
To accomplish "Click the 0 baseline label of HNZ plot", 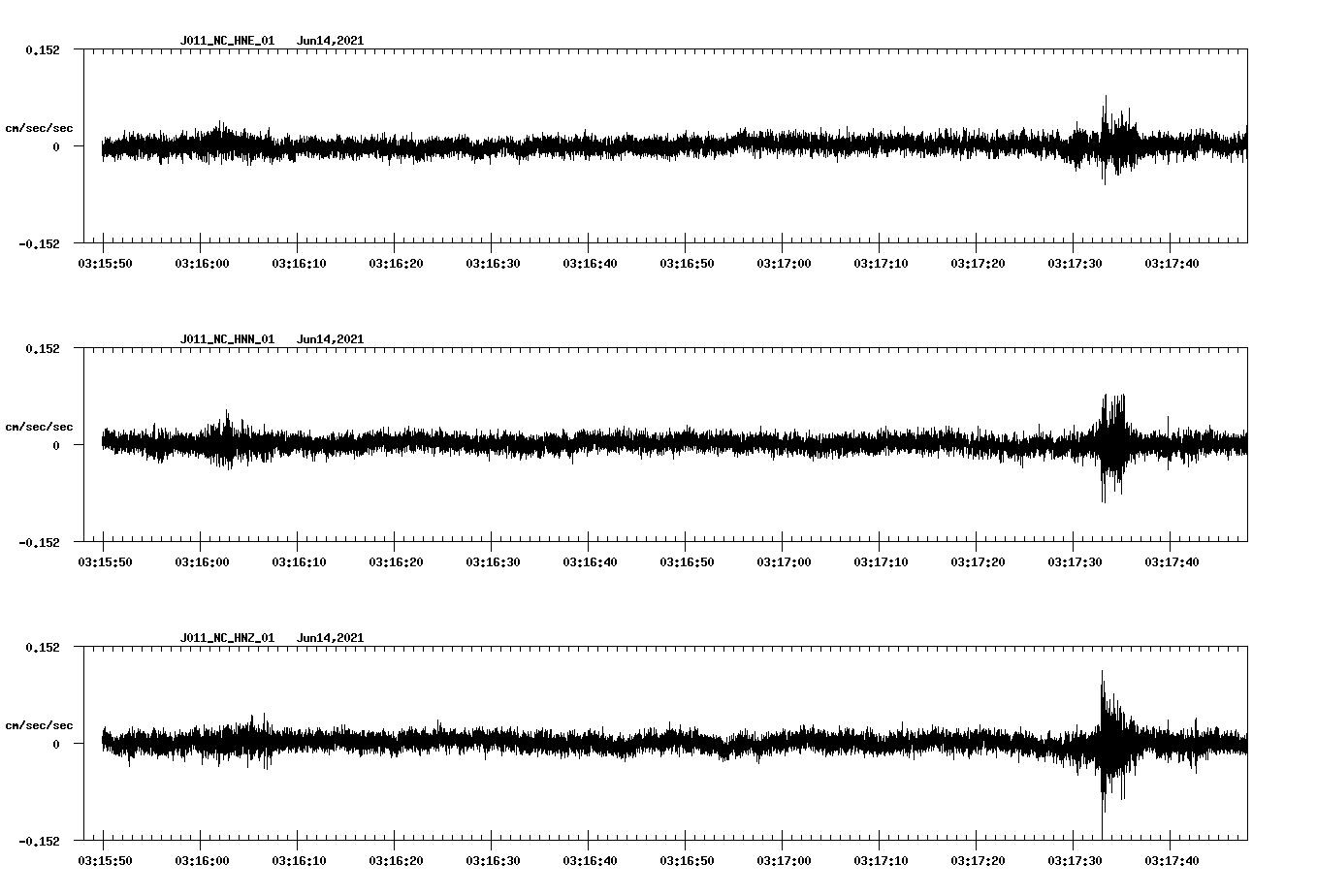I will 56,744.
